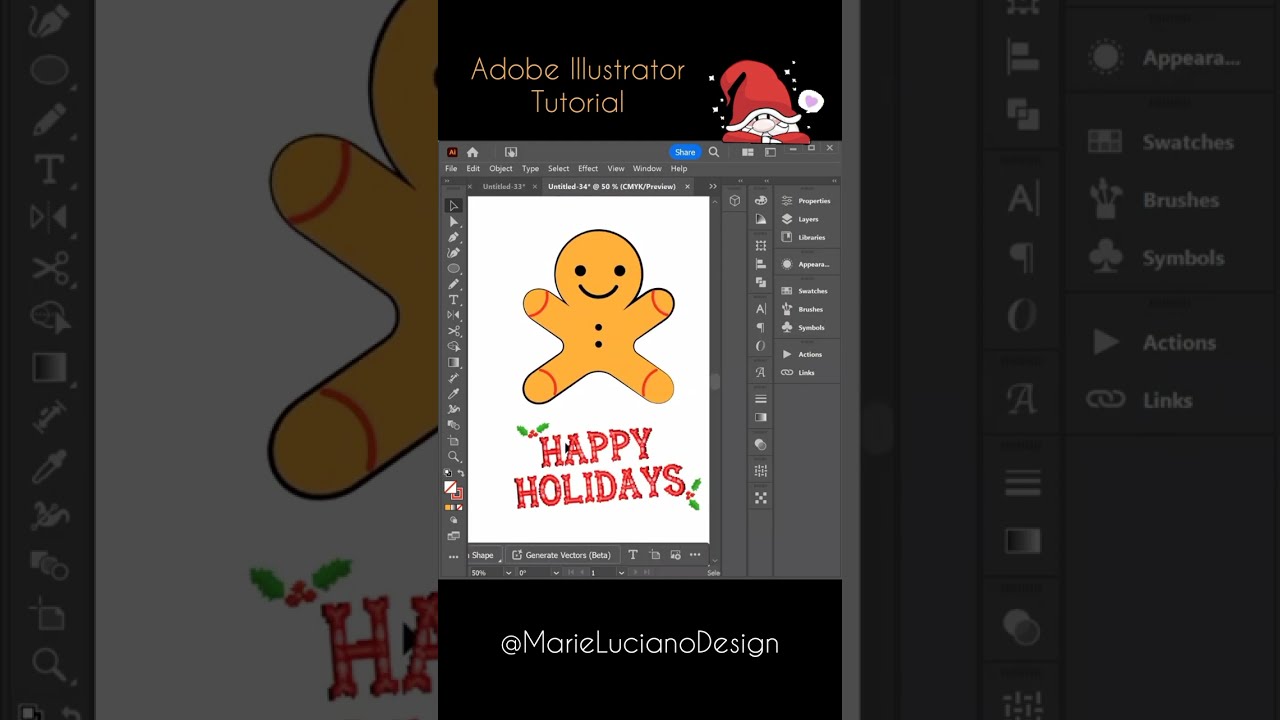
Task: Open the Align panel icon
Action: click(761, 264)
